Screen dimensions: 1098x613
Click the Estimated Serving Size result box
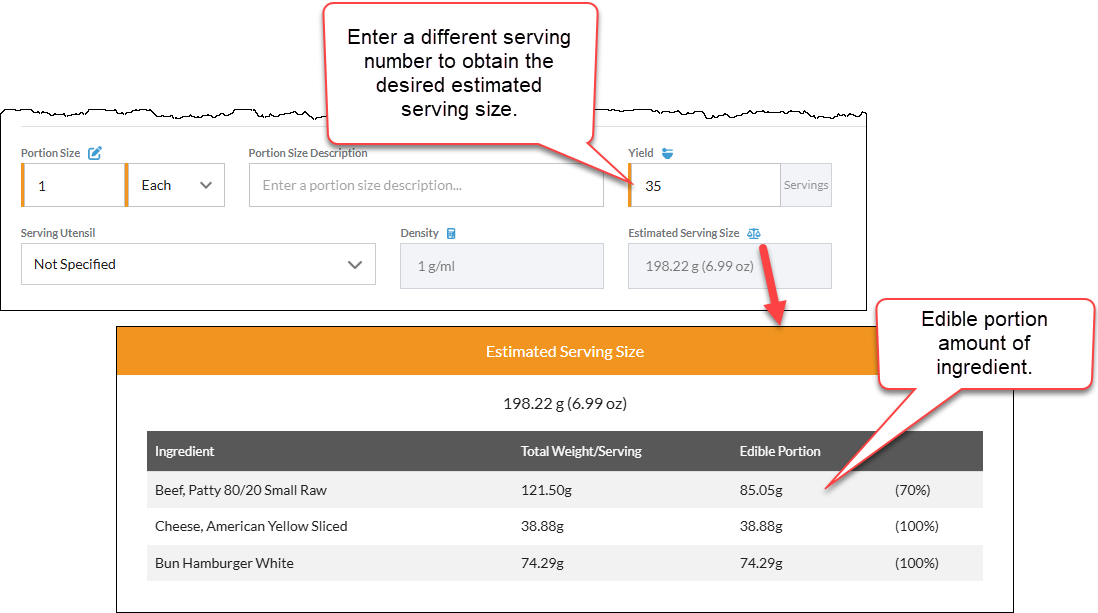tap(729, 265)
